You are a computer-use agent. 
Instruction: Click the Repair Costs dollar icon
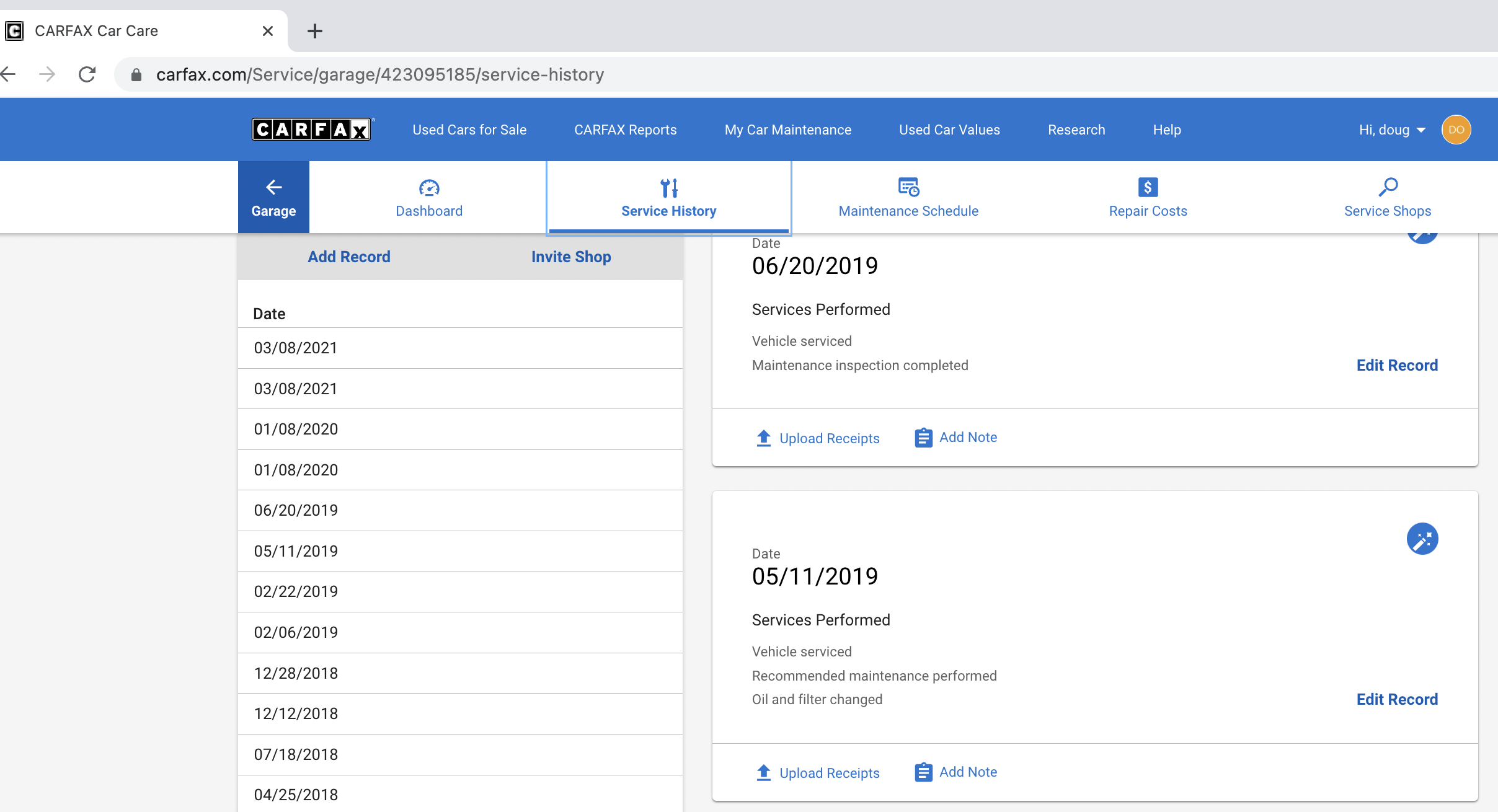(1148, 187)
